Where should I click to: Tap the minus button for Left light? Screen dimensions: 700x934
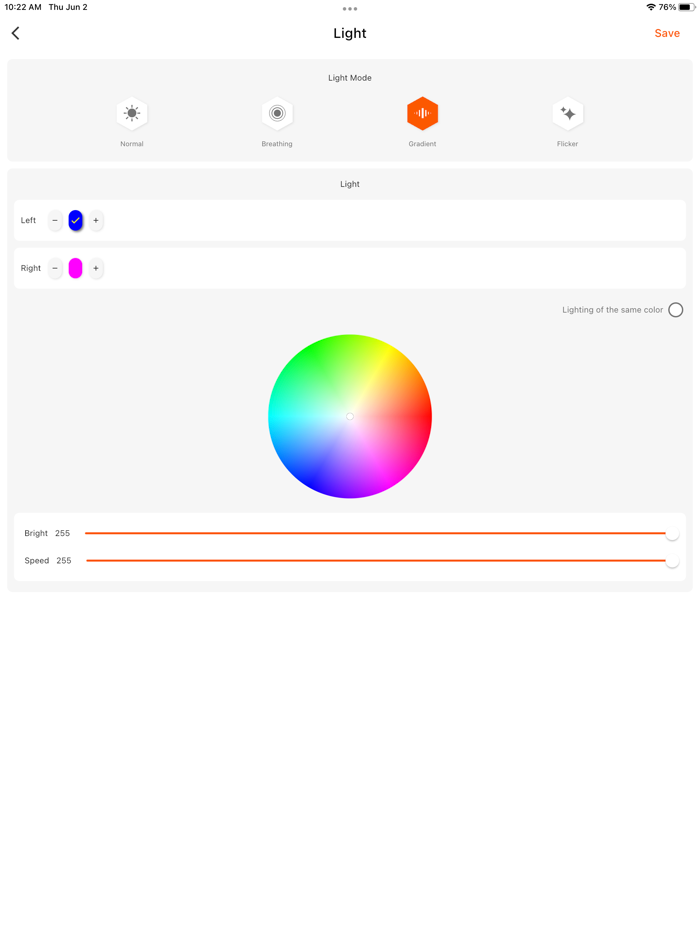(55, 220)
